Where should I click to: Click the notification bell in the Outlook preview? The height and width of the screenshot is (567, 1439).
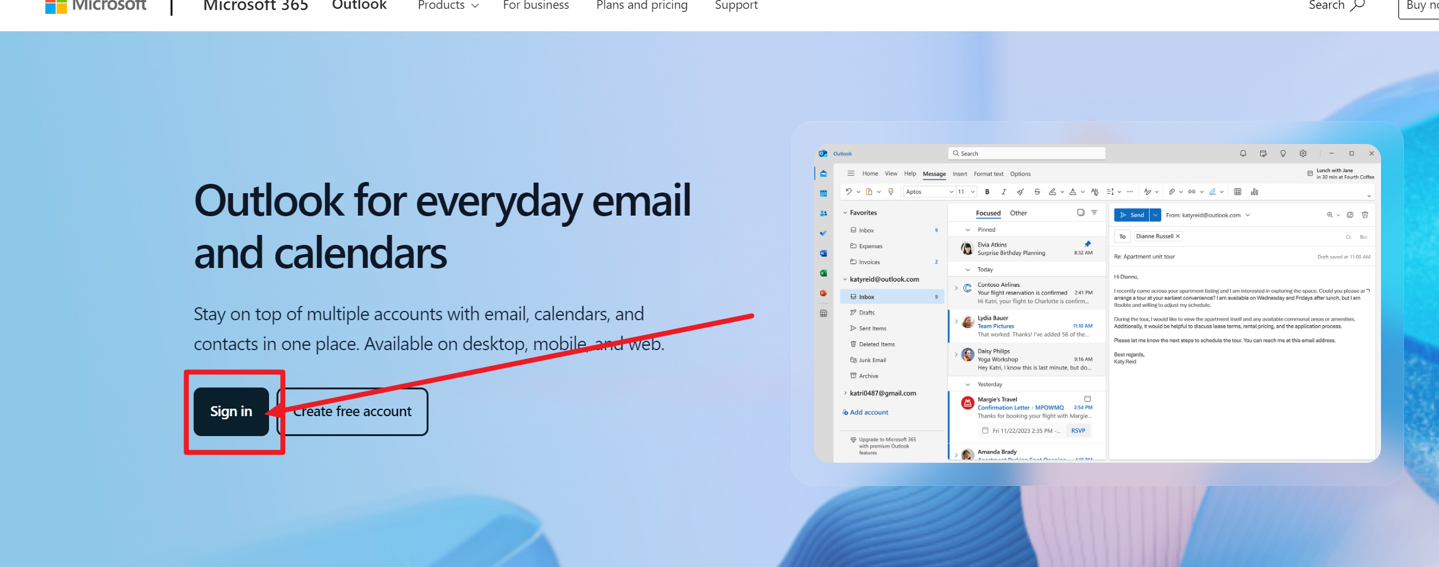coord(1243,154)
